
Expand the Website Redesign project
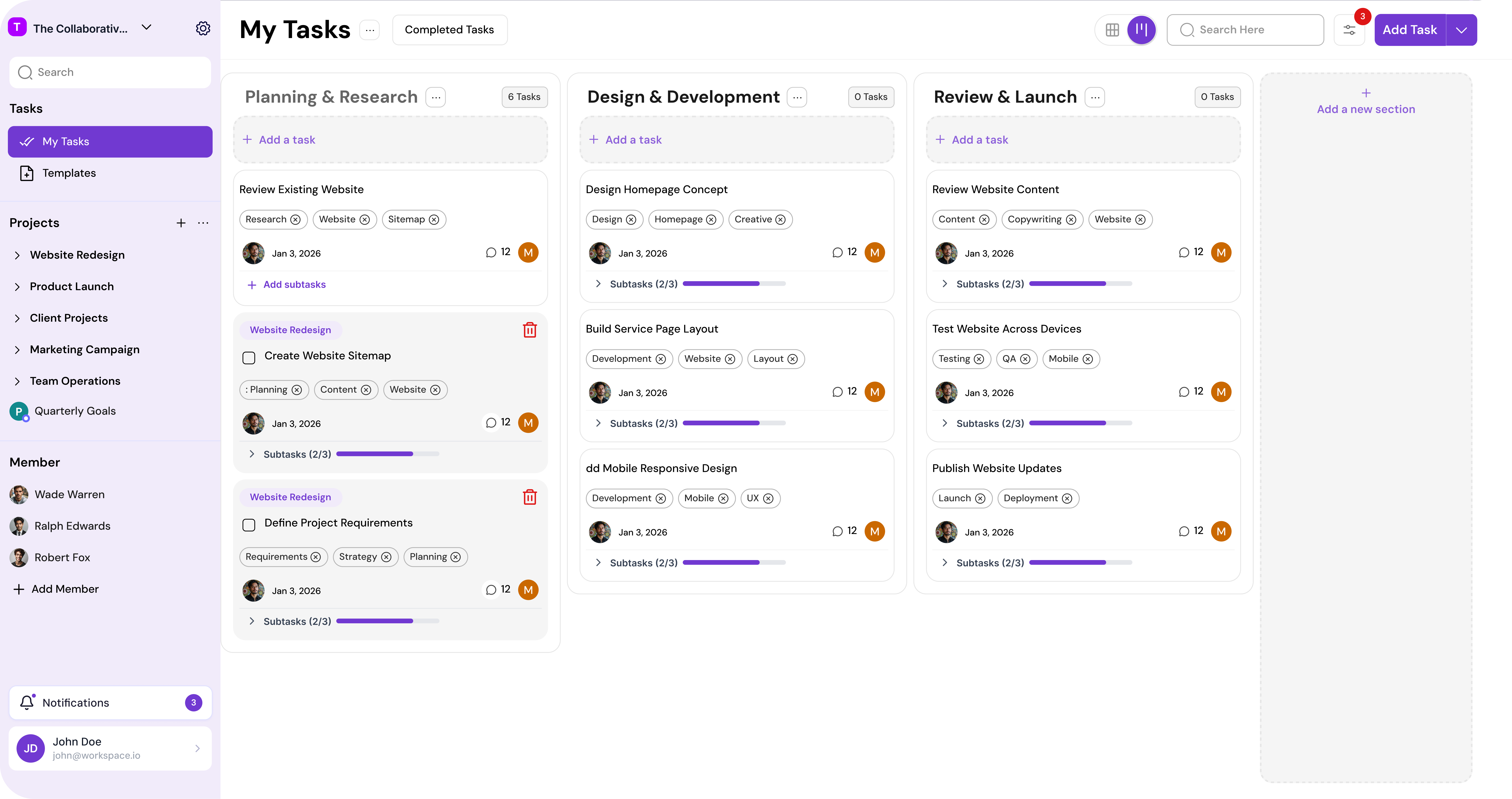(x=17, y=255)
